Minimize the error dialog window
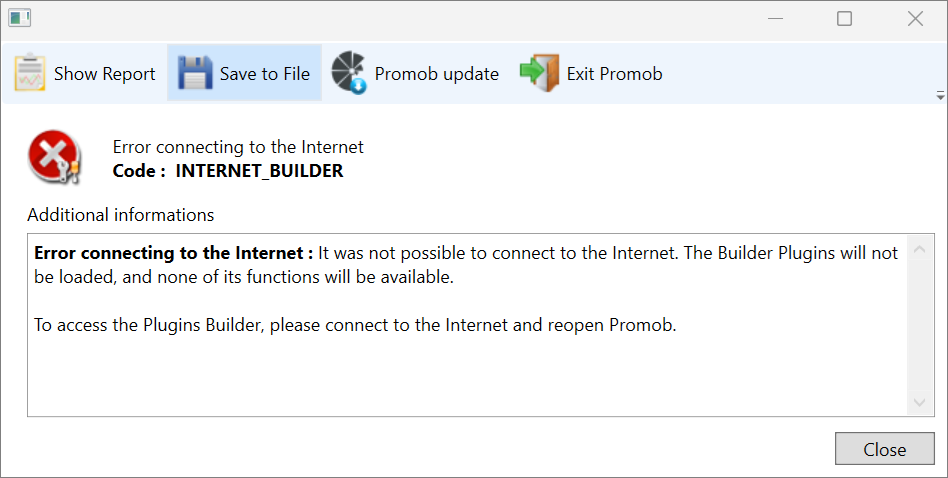 pyautogui.click(x=776, y=19)
